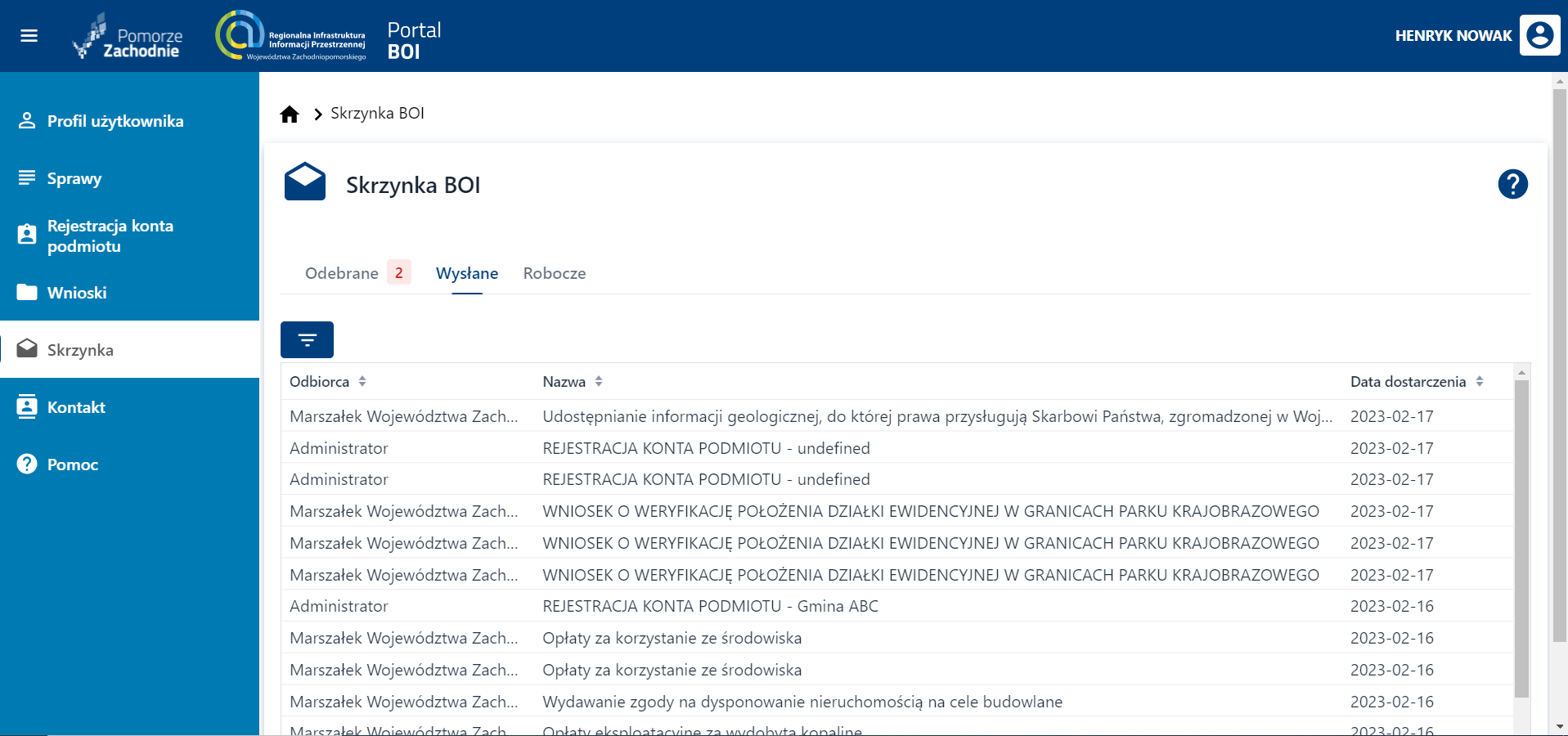Click the Regionalna Infrastruktura Informacji Przestrzennej logo

290,36
